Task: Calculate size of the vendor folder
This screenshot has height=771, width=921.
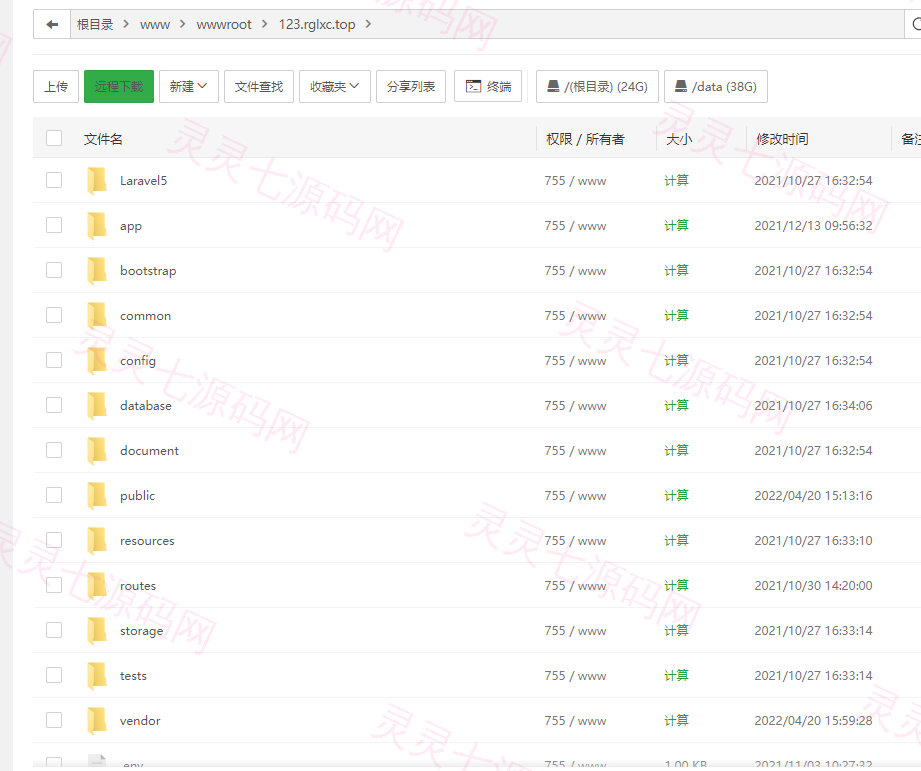Action: [x=677, y=721]
